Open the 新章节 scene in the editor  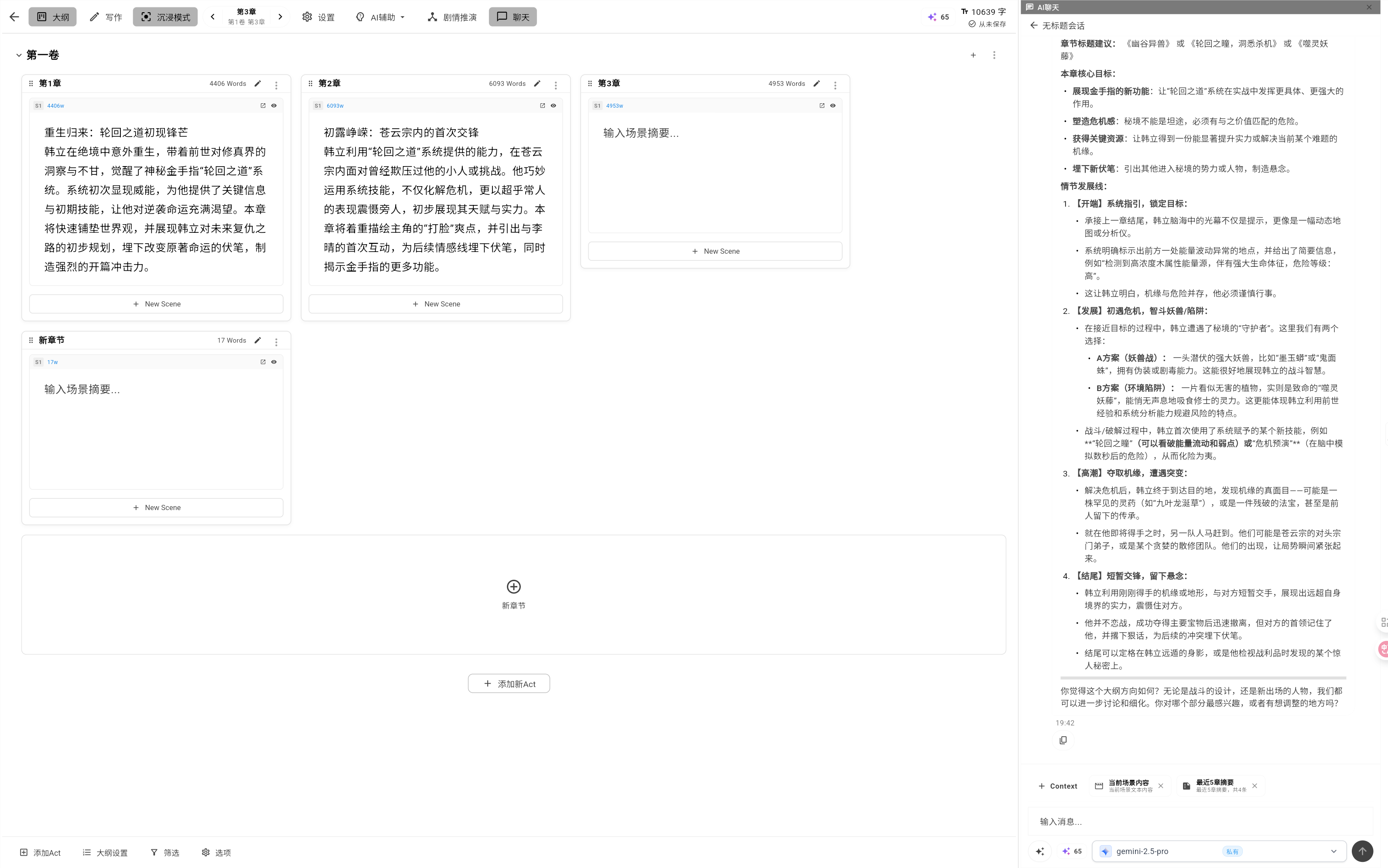point(263,362)
